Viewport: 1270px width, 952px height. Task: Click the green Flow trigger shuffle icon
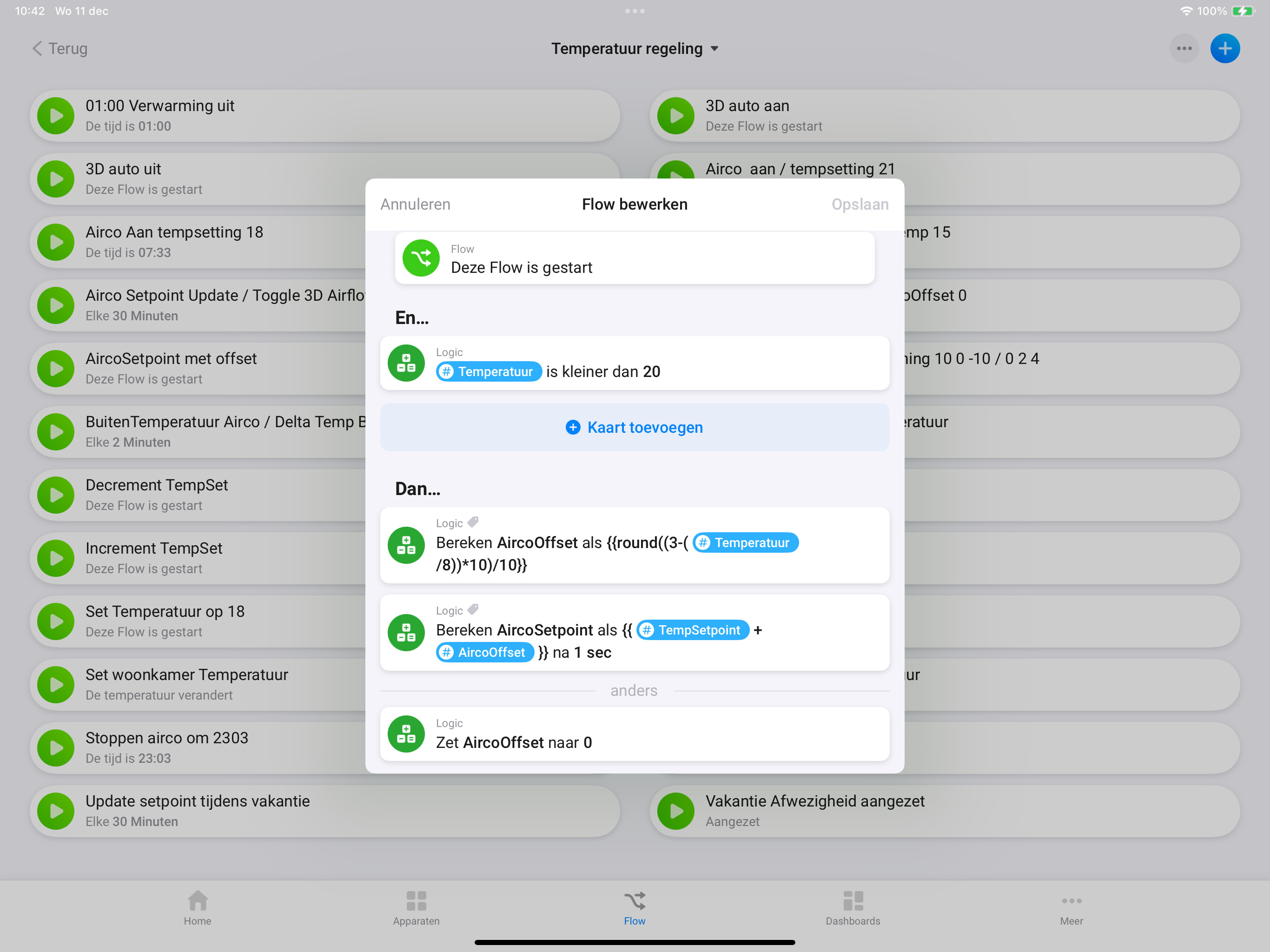coord(421,258)
